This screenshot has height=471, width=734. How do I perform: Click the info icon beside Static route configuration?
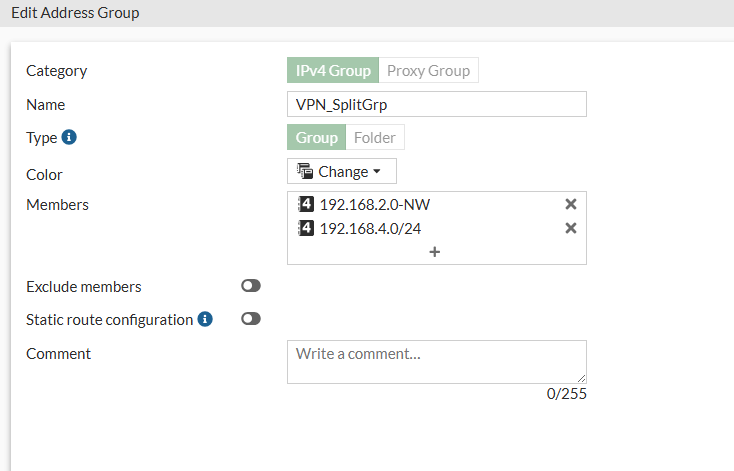(205, 320)
